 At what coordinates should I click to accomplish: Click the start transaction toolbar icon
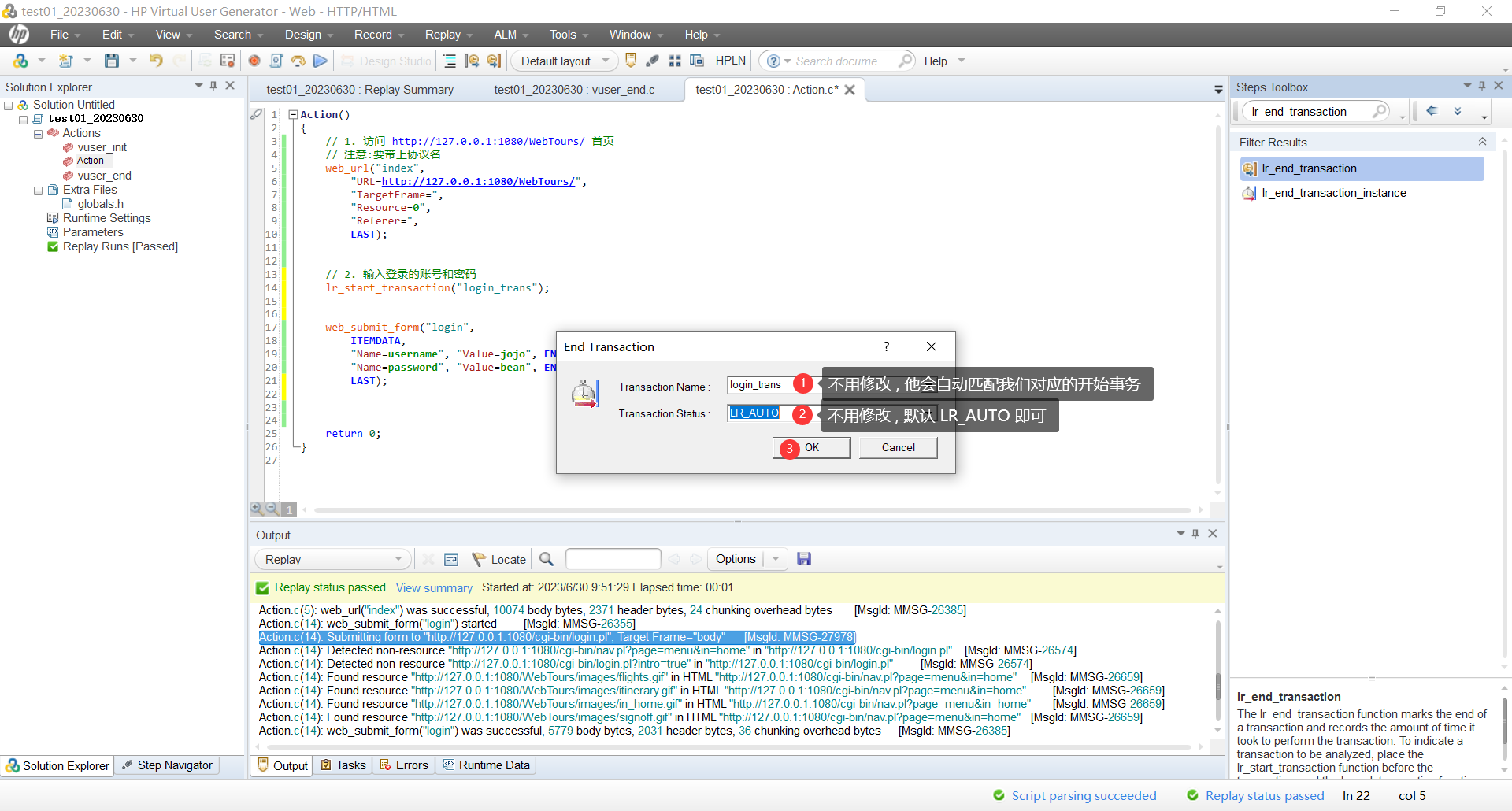point(472,61)
